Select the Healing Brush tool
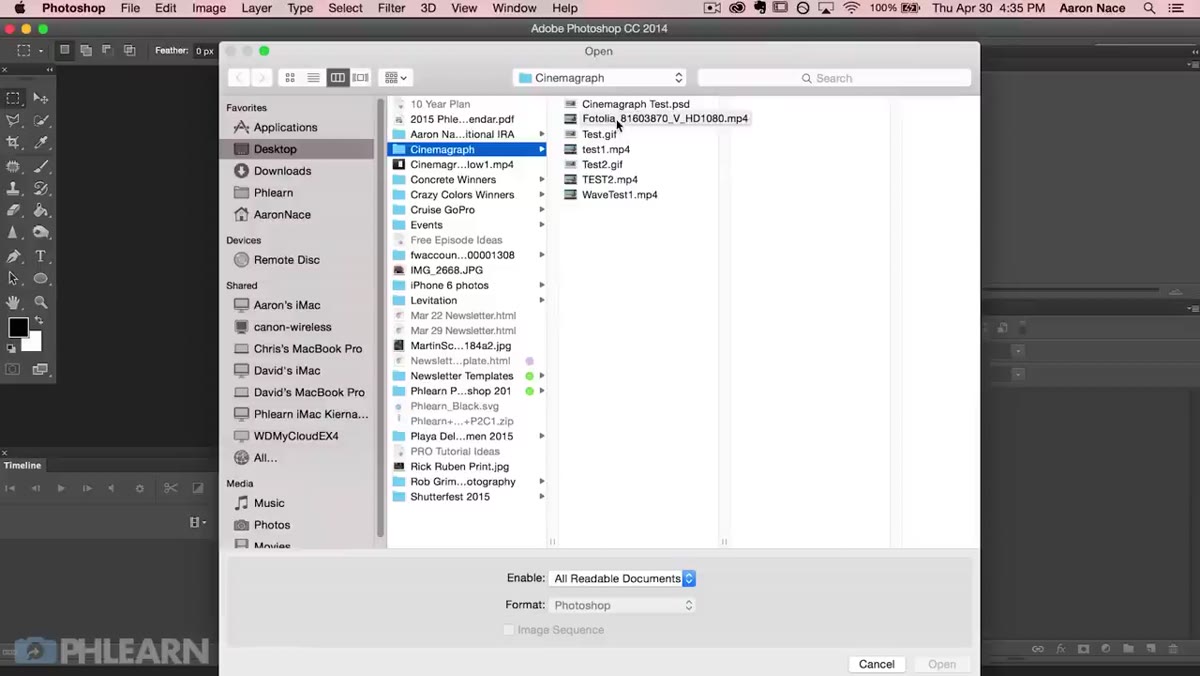Image resolution: width=1200 pixels, height=676 pixels. click(x=13, y=166)
